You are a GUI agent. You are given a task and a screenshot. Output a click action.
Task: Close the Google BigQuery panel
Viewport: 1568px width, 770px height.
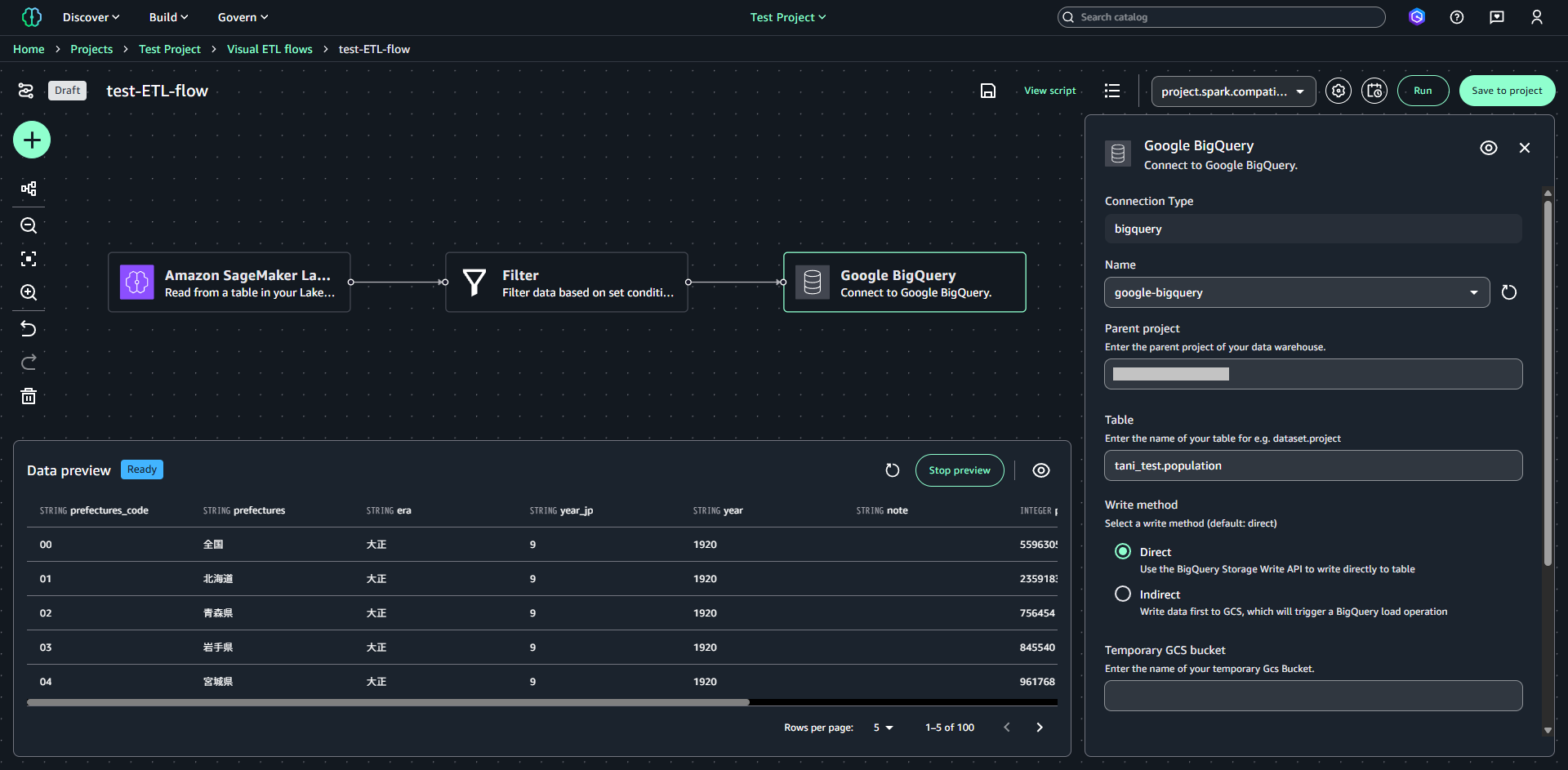1525,148
